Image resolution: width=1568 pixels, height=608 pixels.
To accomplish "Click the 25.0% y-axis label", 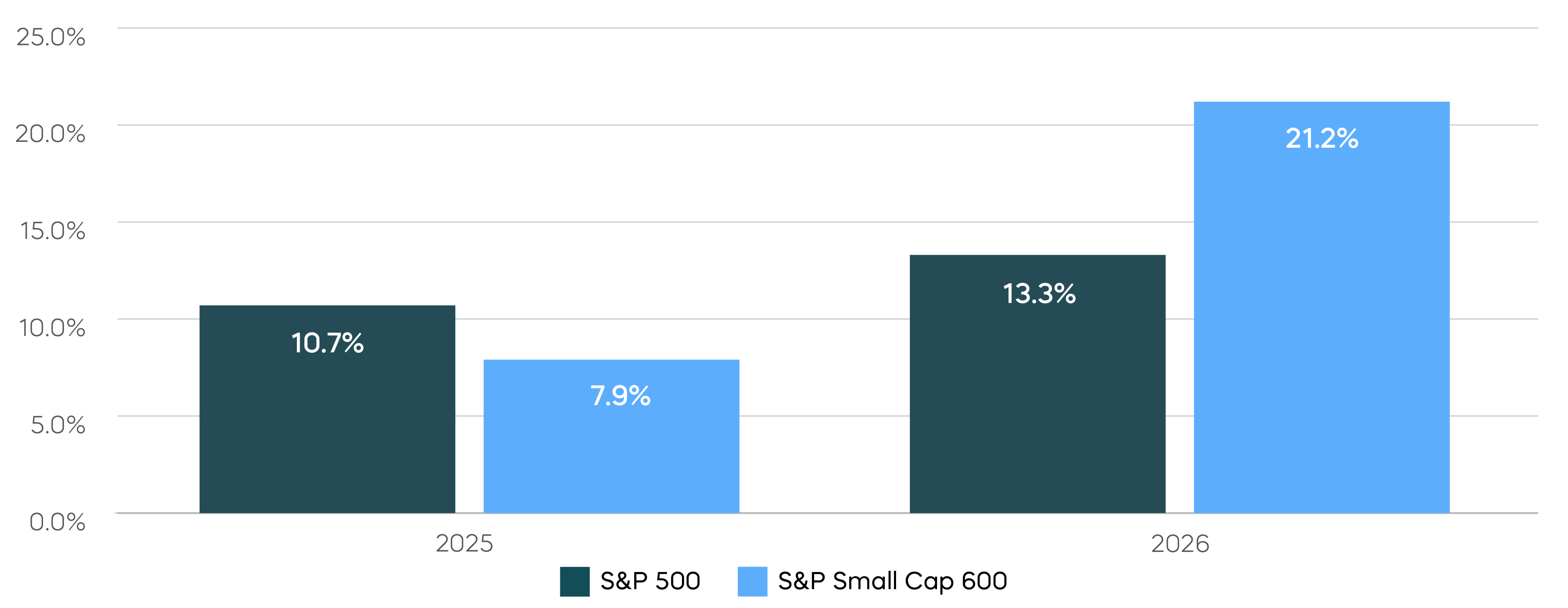I will coord(51,37).
